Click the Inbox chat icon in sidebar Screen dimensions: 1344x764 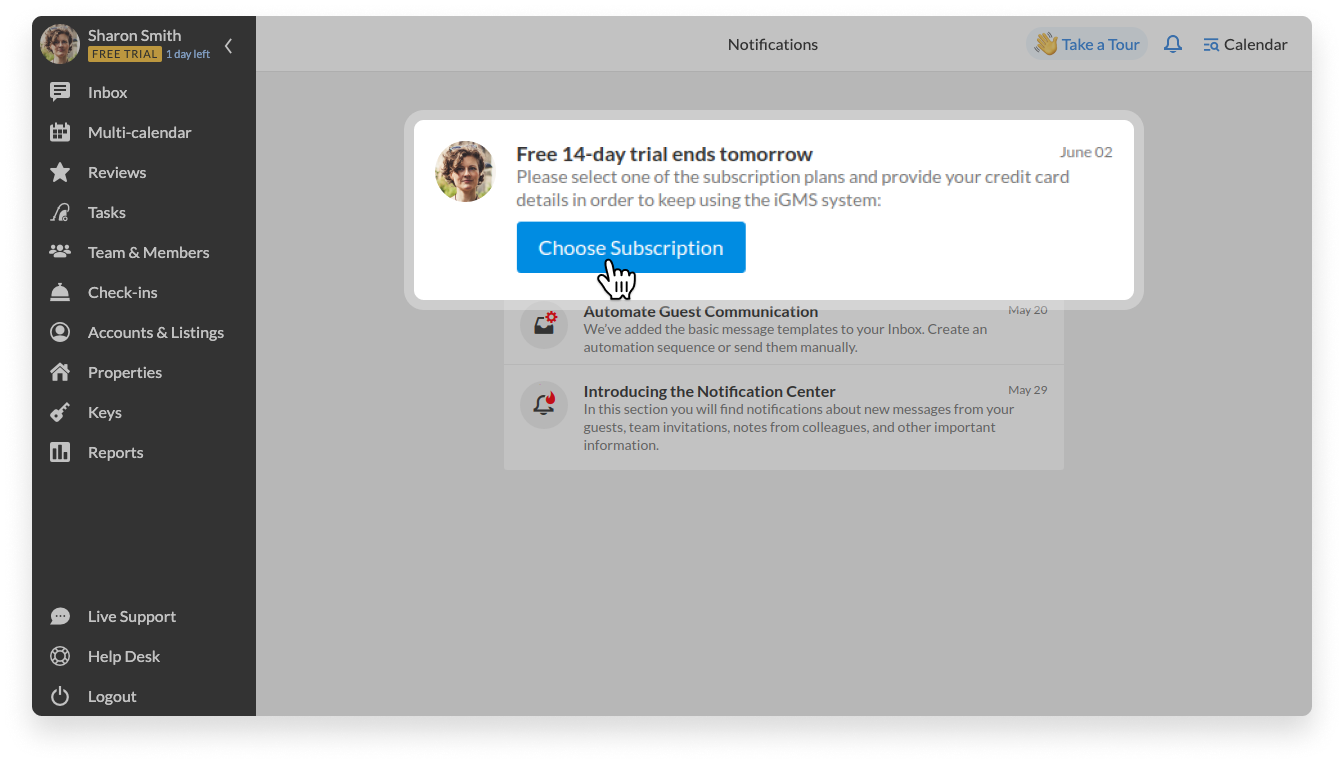[x=60, y=92]
